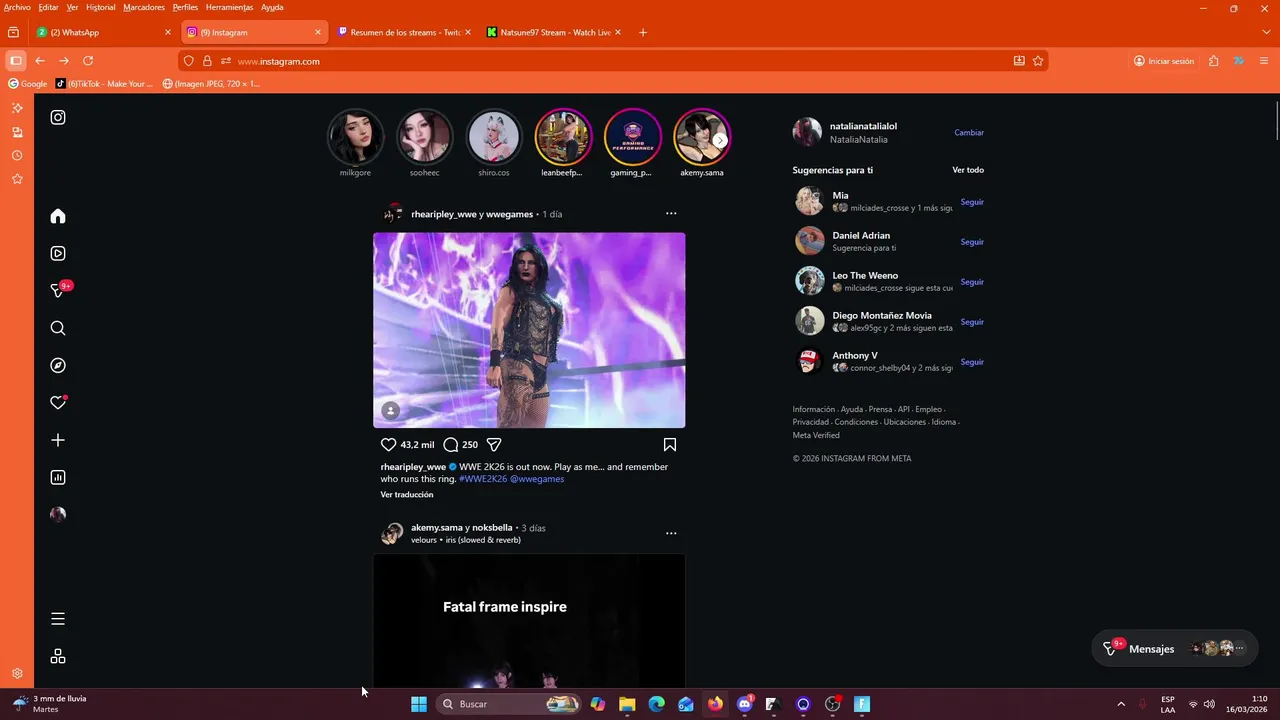
Task: Open the More hamburger menu icon
Action: [58, 619]
